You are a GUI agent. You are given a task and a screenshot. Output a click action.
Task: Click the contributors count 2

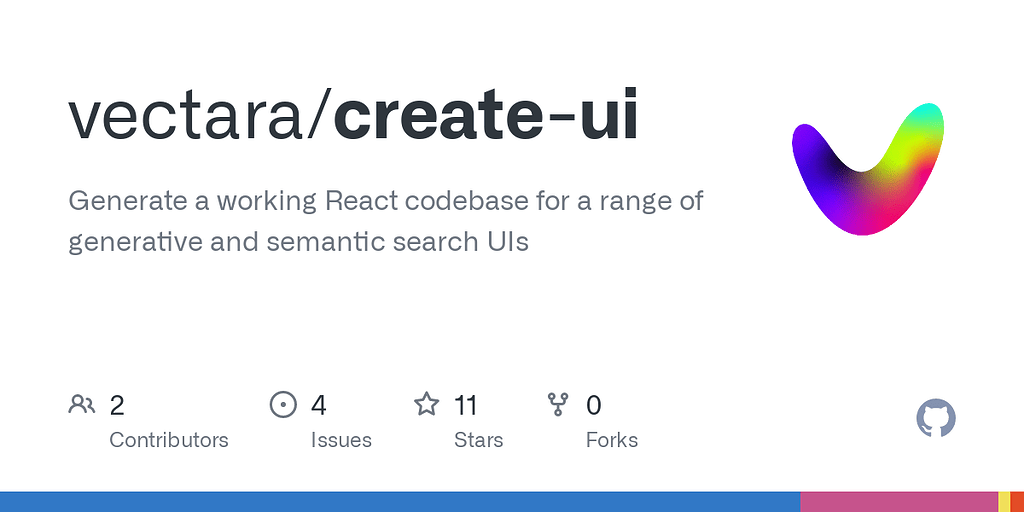tap(117, 405)
